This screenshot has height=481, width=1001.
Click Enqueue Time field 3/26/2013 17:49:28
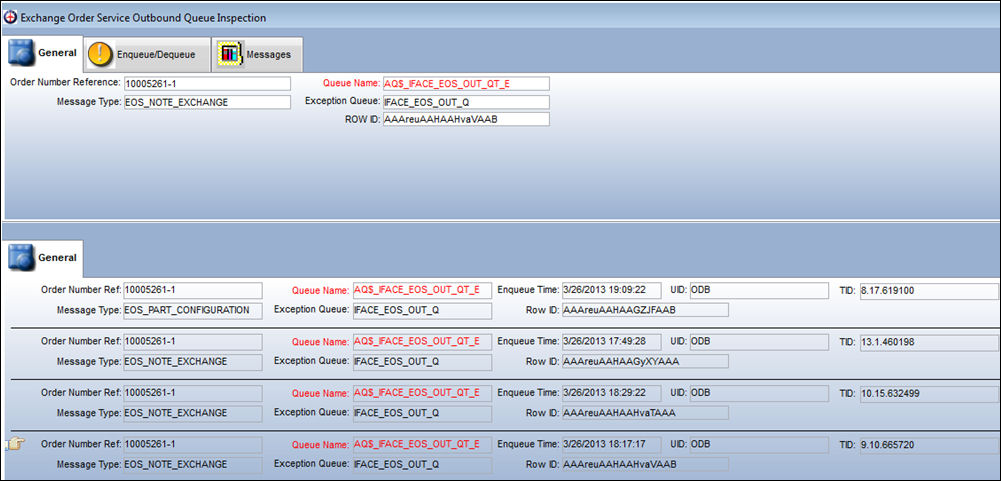[x=612, y=342]
